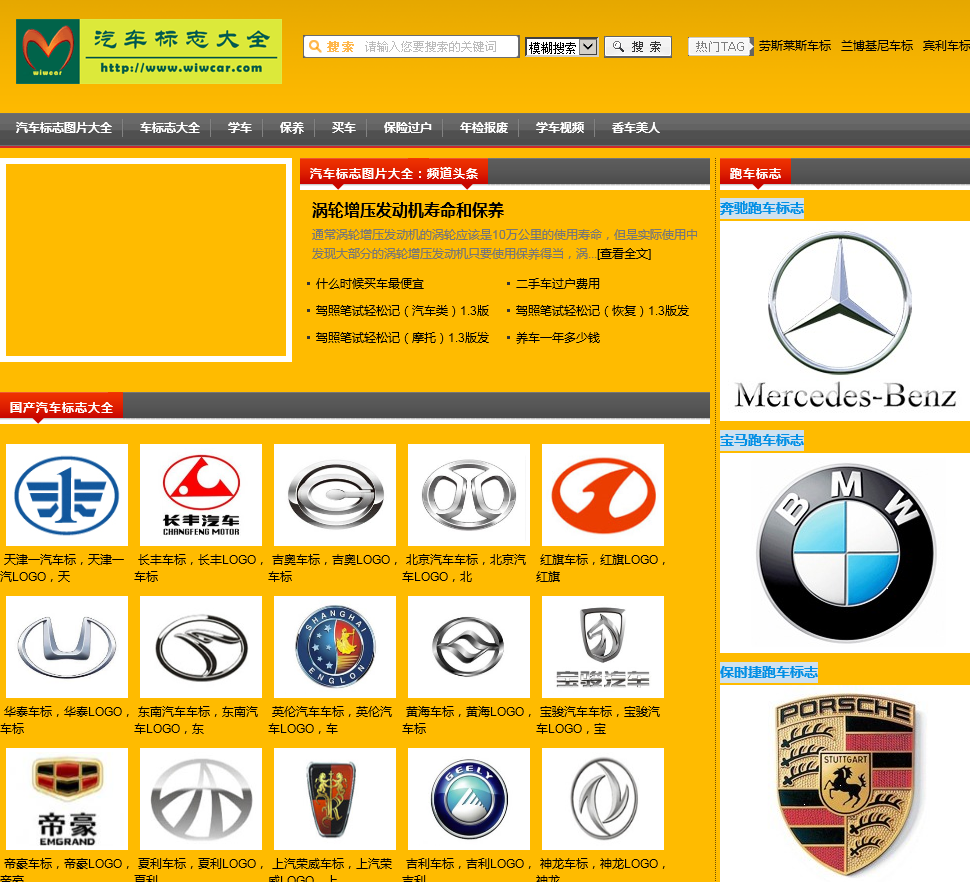Screen dimensions: 970x882
Task: Open the 红旗车标，红旗LOGO caption link
Action: (x=601, y=568)
